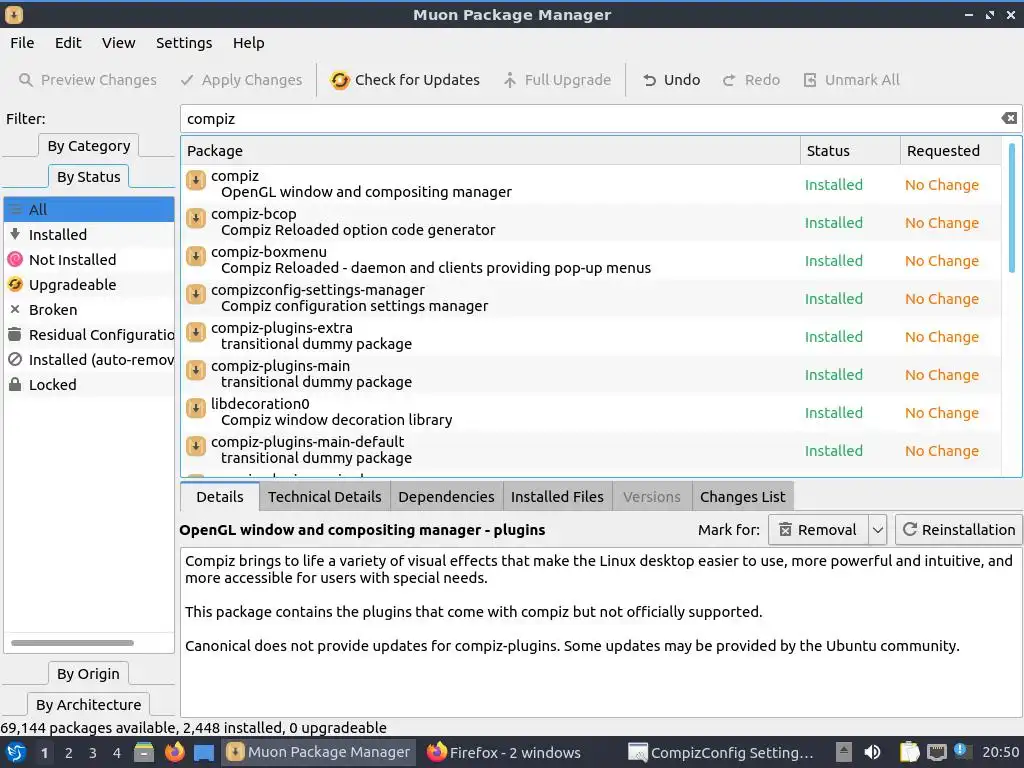
Task: Open the View menu
Action: pyautogui.click(x=118, y=43)
